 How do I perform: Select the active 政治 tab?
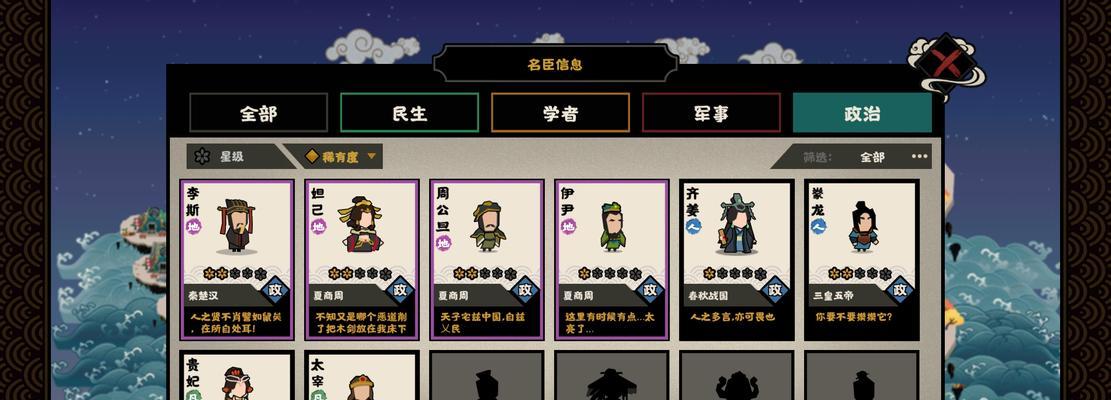click(x=862, y=113)
